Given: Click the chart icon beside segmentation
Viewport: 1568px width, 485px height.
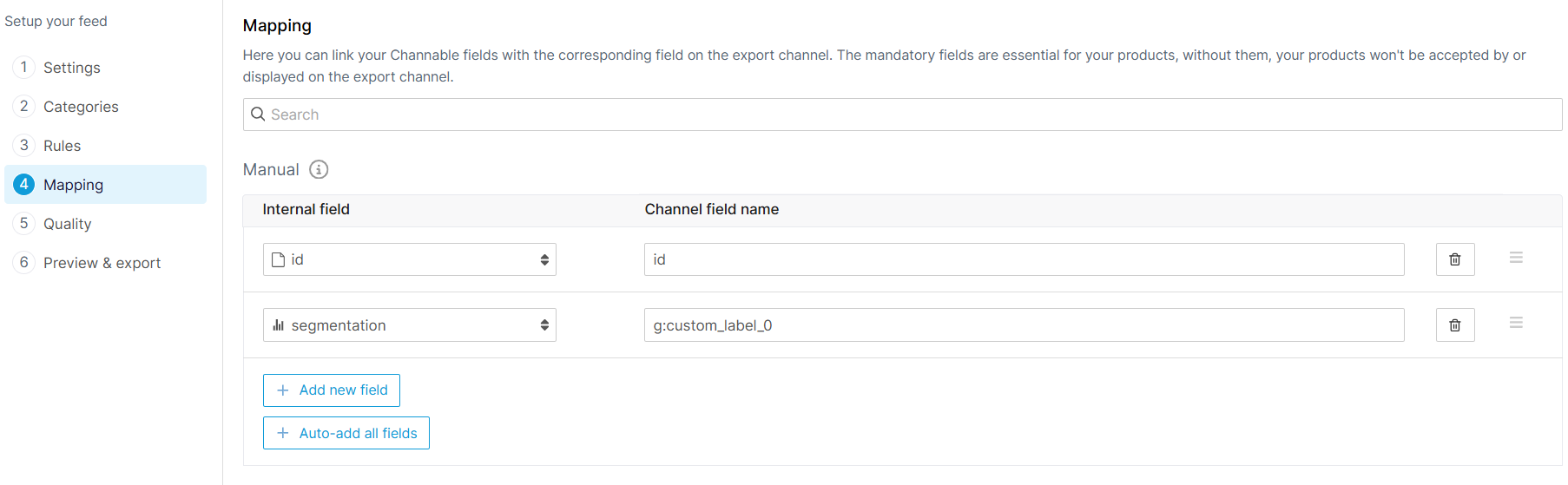Looking at the screenshot, I should click(279, 325).
